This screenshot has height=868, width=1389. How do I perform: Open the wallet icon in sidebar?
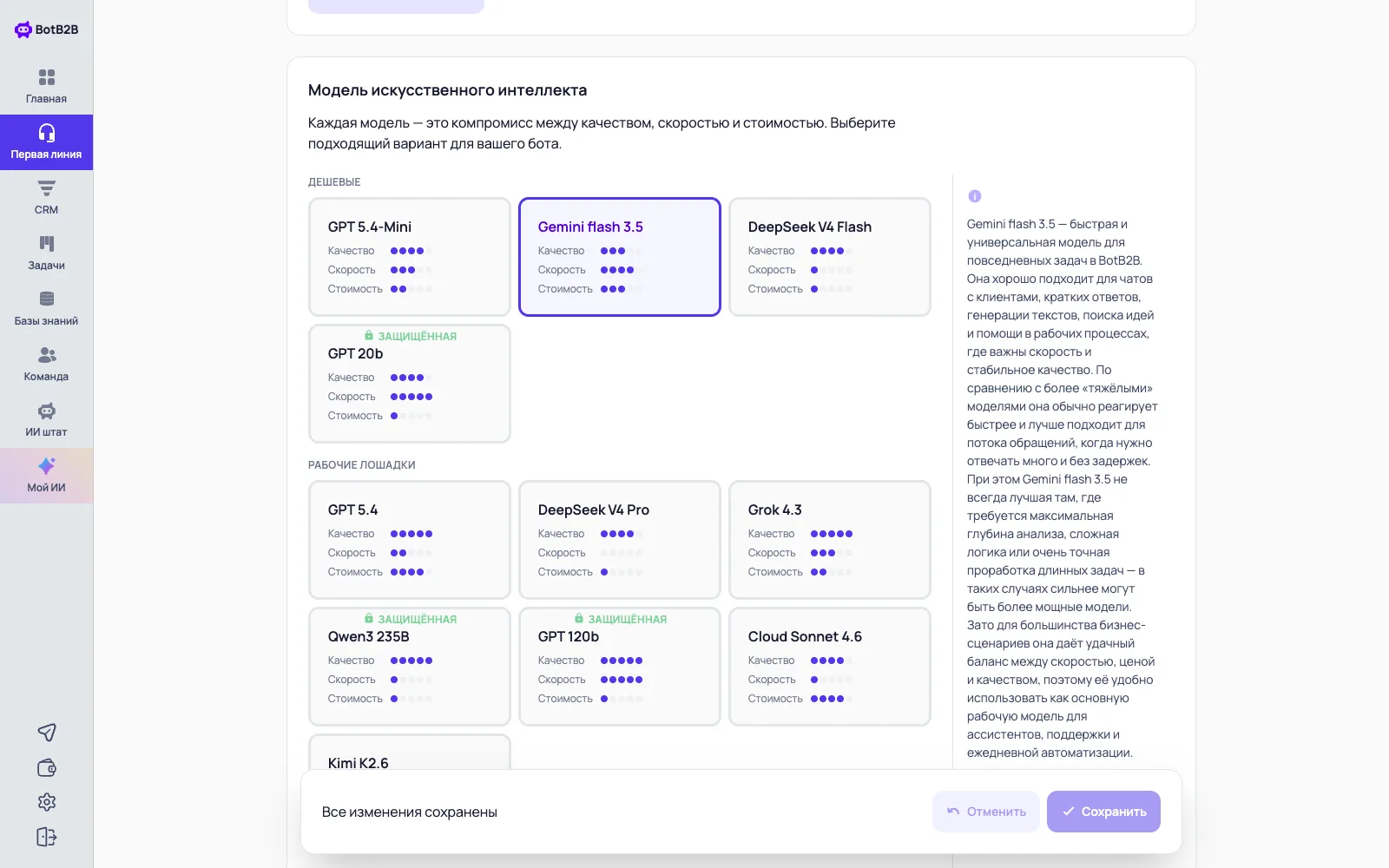click(47, 767)
